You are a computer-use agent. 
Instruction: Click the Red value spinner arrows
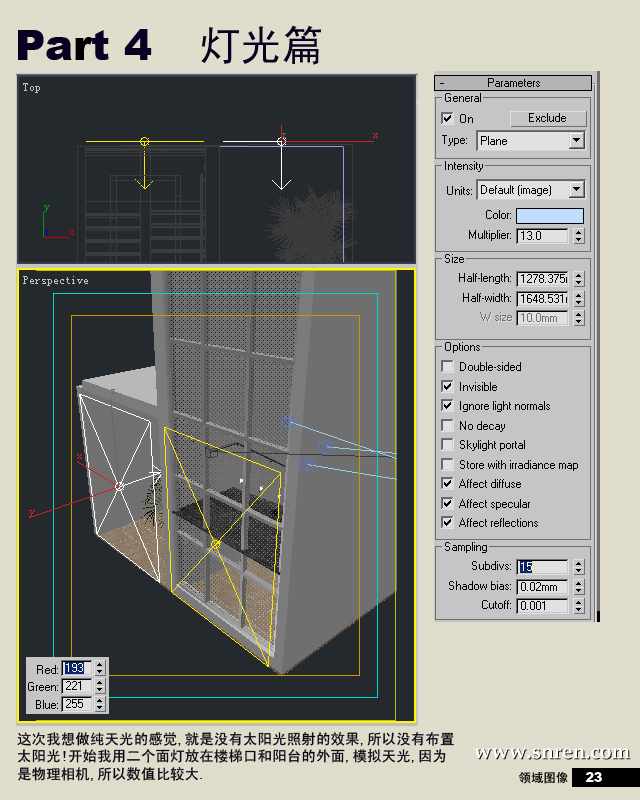(x=99, y=668)
